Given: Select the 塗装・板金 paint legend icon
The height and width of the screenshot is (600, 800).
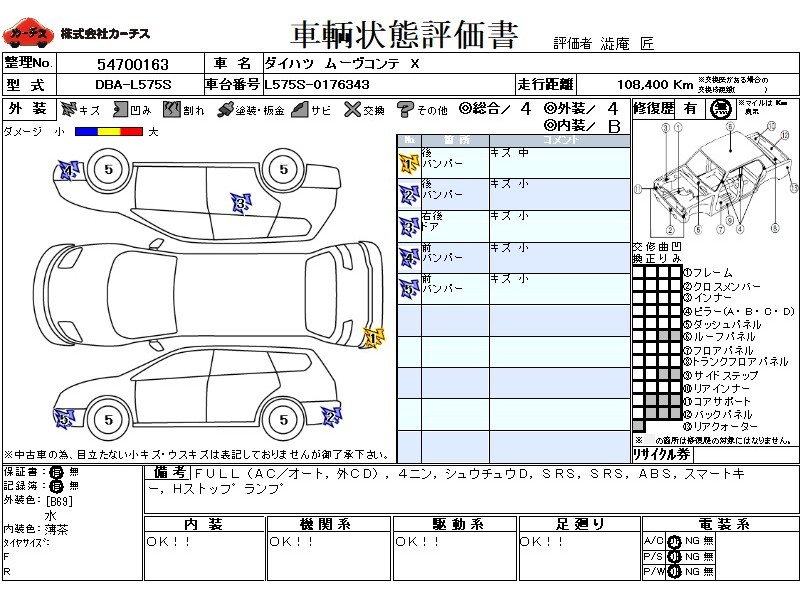Looking at the screenshot, I should (224, 110).
